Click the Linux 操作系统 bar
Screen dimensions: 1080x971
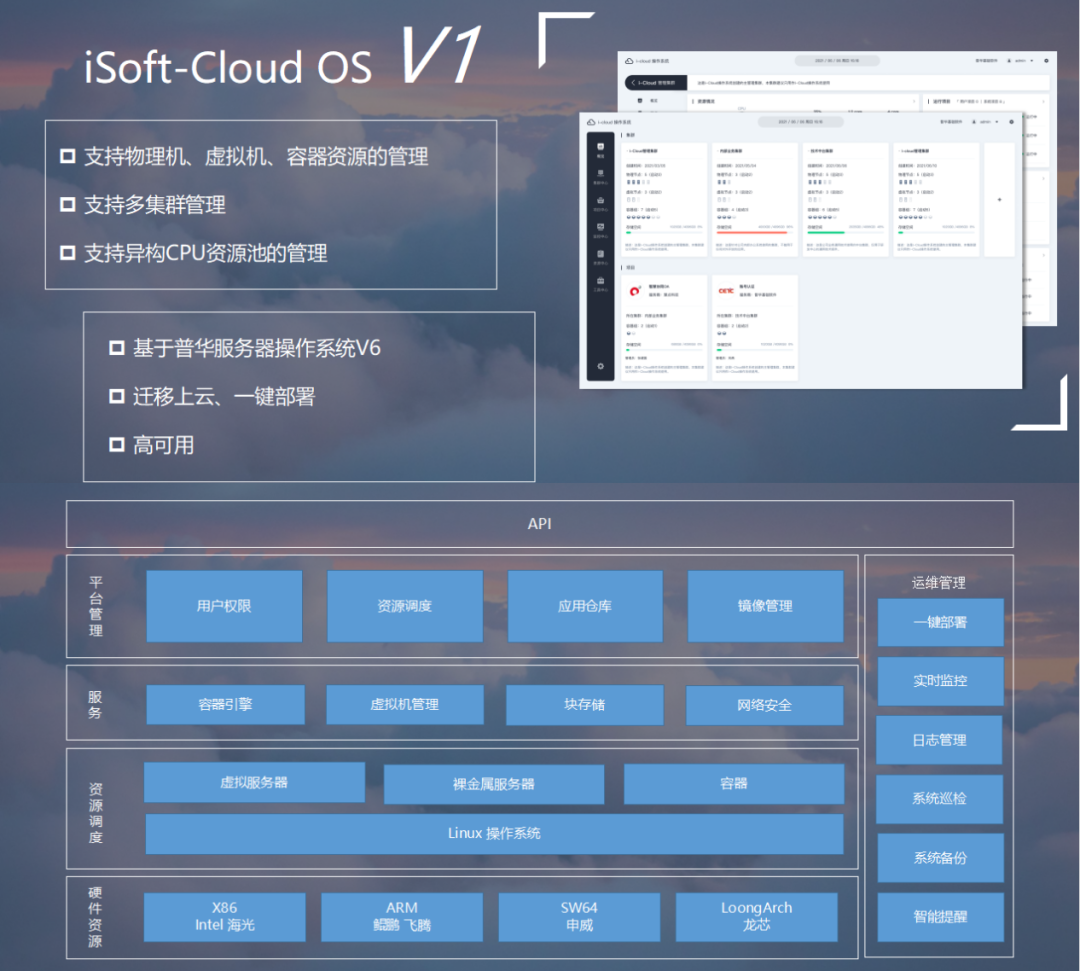pos(494,834)
